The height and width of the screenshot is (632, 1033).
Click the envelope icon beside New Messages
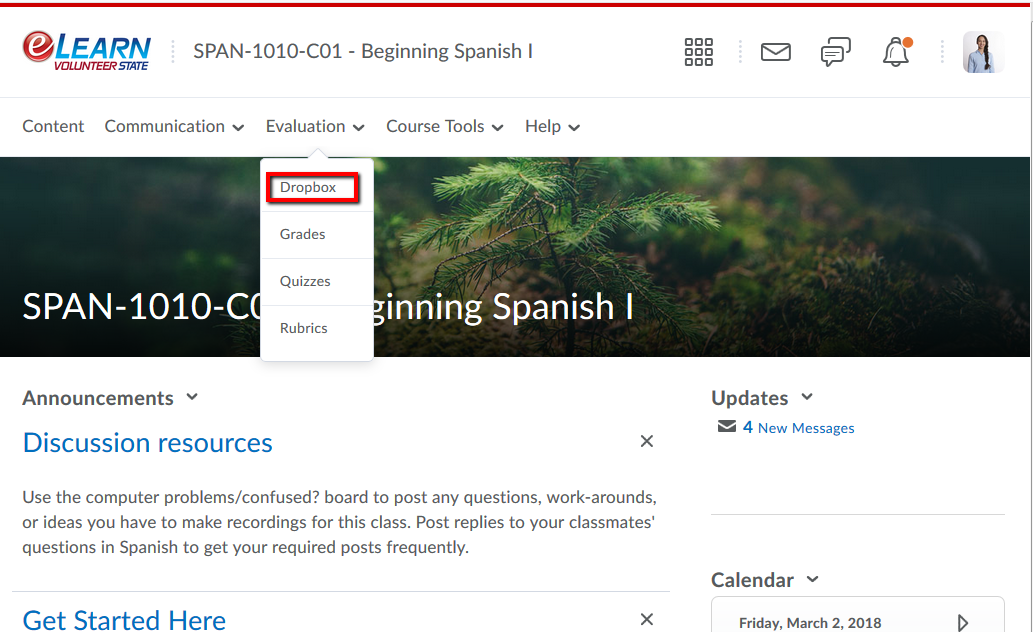(726, 427)
